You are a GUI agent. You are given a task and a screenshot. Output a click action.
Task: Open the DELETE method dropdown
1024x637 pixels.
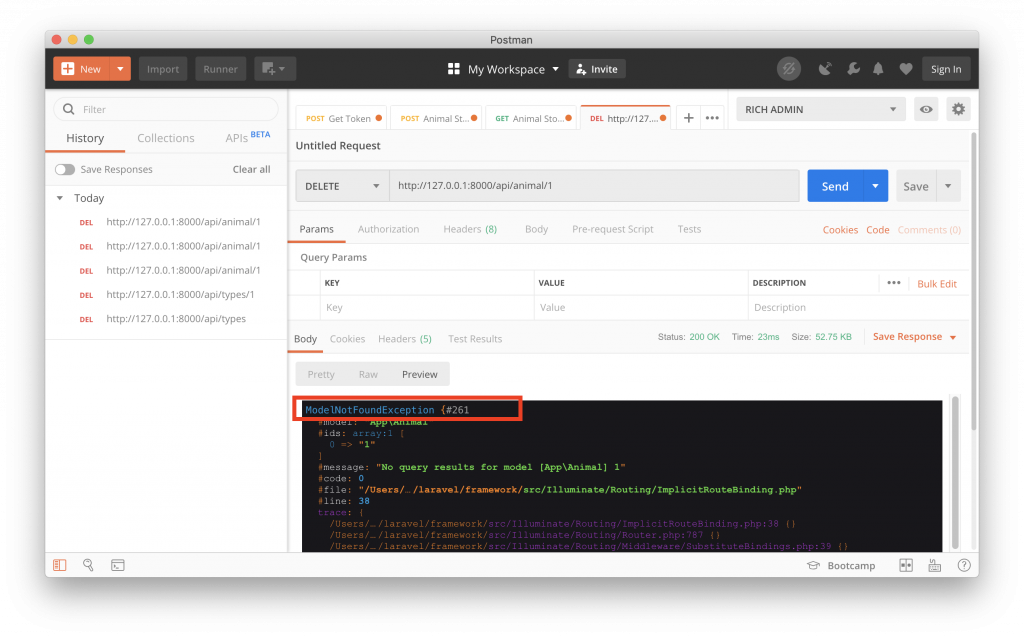coord(342,186)
